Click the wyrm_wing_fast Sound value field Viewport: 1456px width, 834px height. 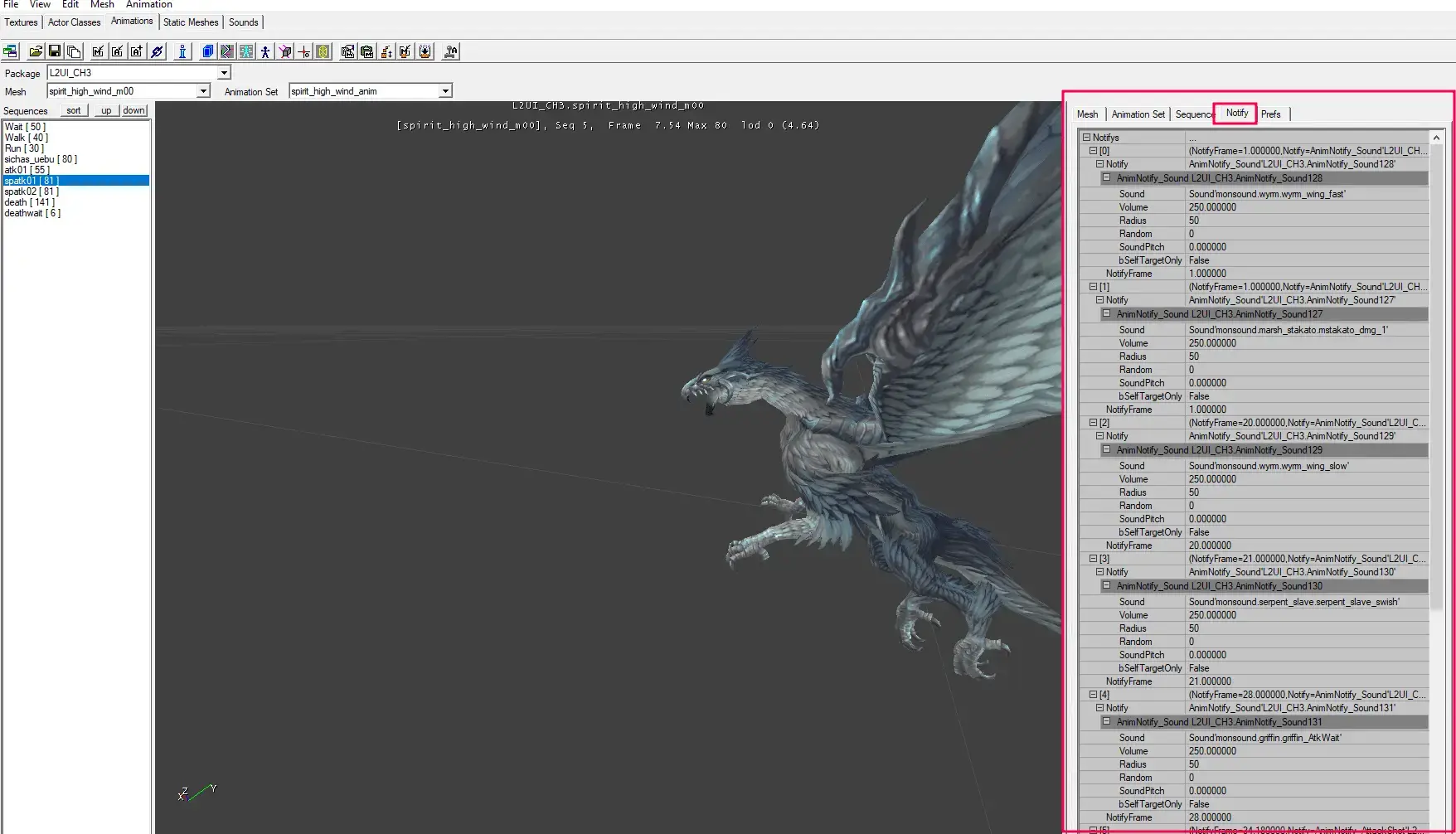point(1308,194)
